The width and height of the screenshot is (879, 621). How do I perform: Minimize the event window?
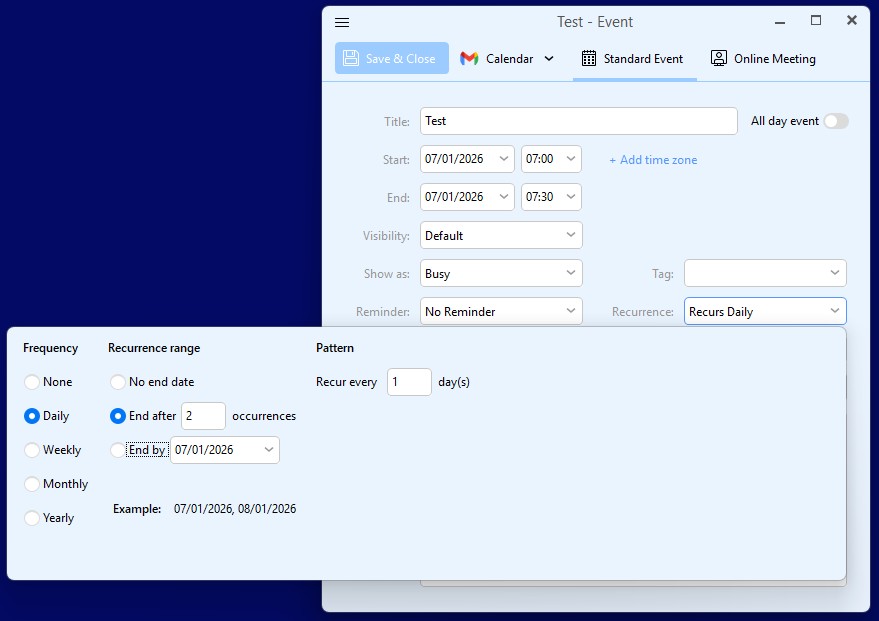point(780,21)
